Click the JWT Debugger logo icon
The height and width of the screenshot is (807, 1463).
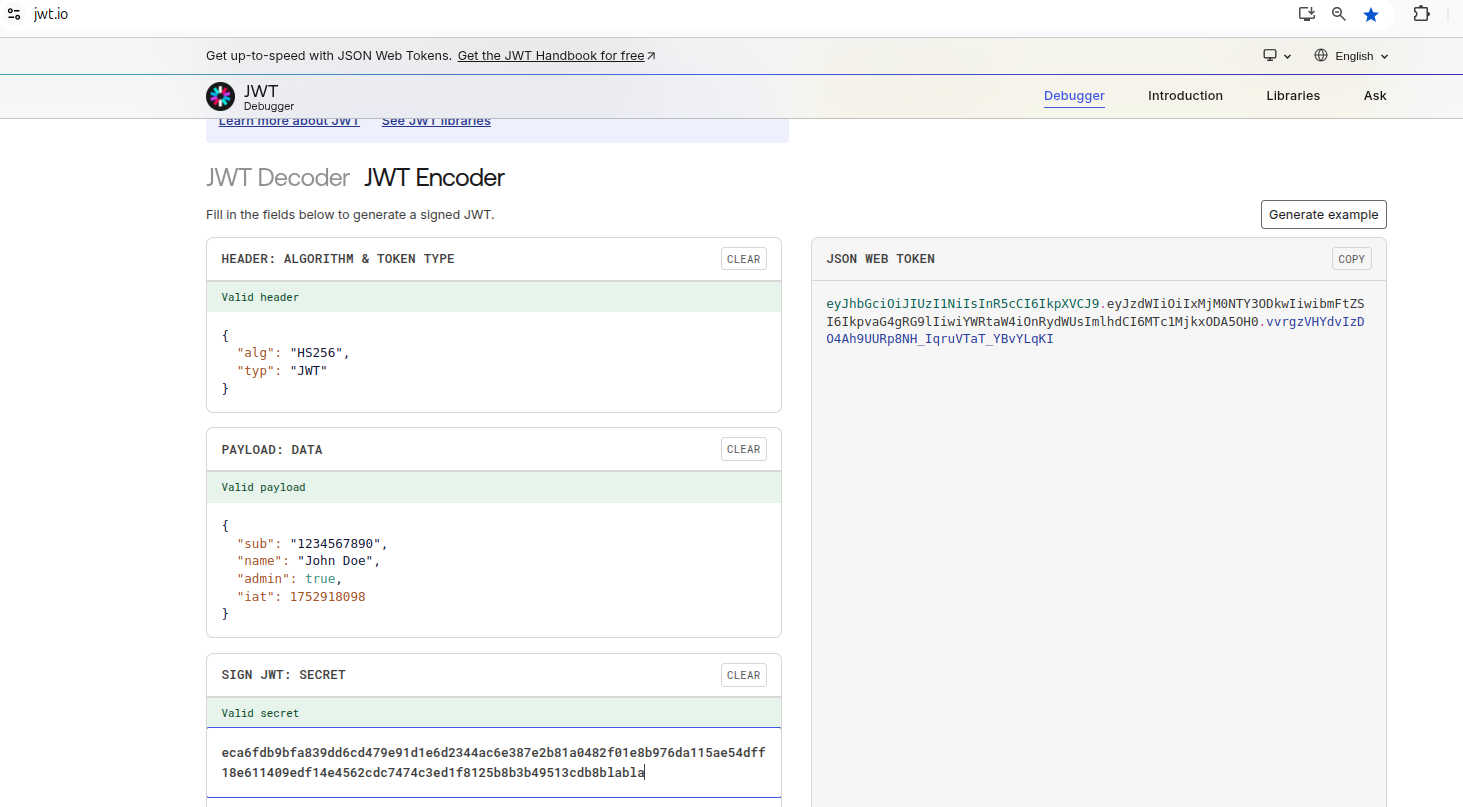(x=220, y=97)
